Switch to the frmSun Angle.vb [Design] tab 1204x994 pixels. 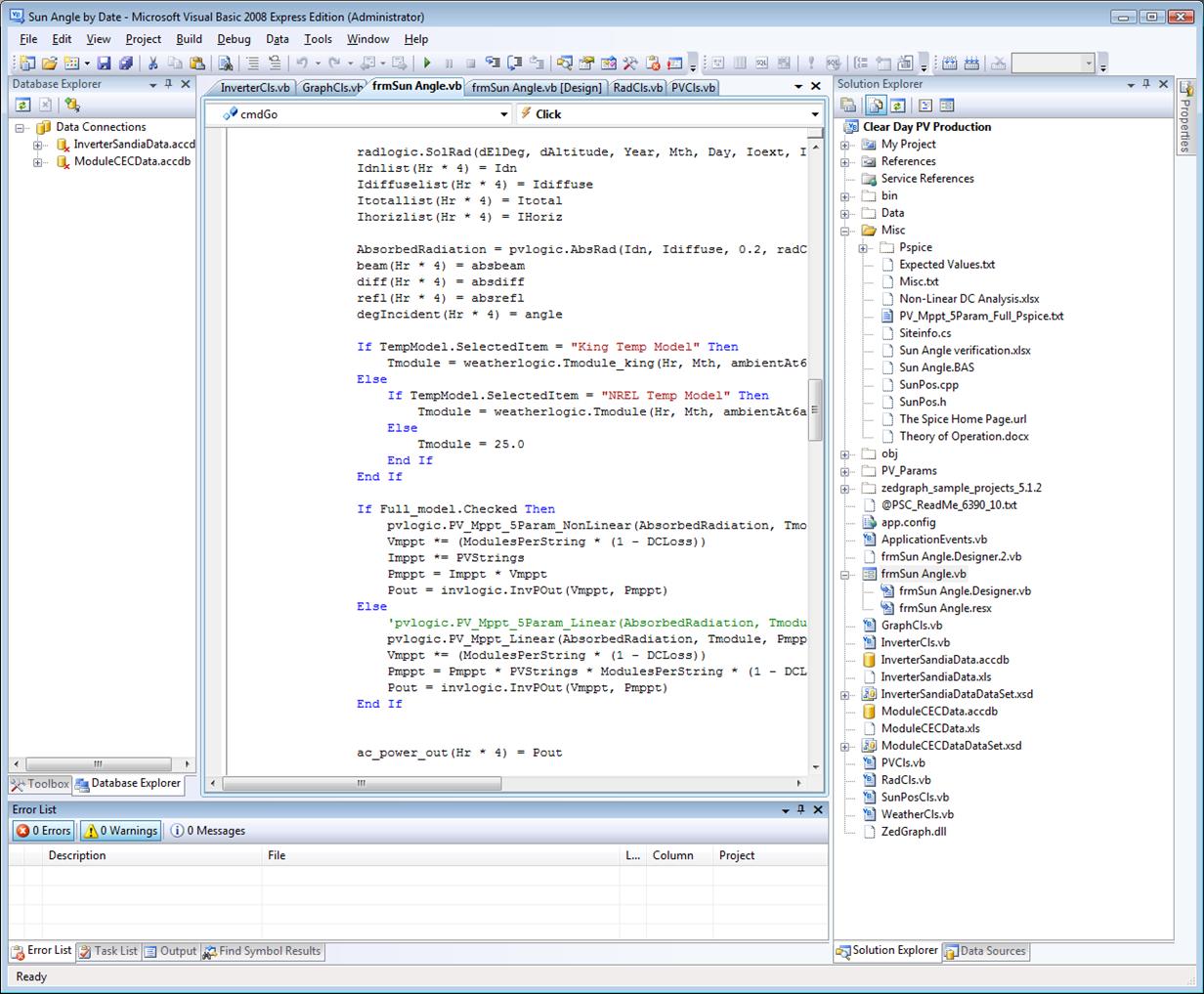coord(537,88)
